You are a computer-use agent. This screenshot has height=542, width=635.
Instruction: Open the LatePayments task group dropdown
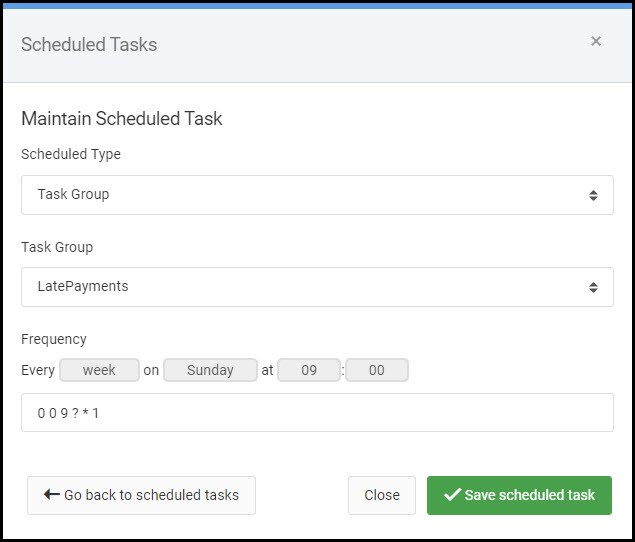[317, 287]
